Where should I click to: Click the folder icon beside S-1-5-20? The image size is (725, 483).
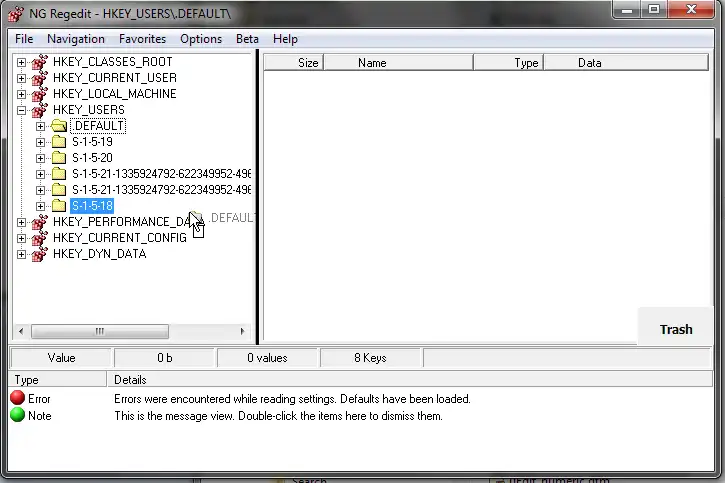tap(59, 158)
